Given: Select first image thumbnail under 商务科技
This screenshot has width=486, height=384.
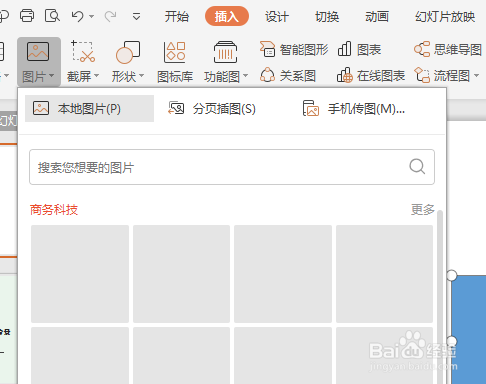Looking at the screenshot, I should tap(80, 274).
